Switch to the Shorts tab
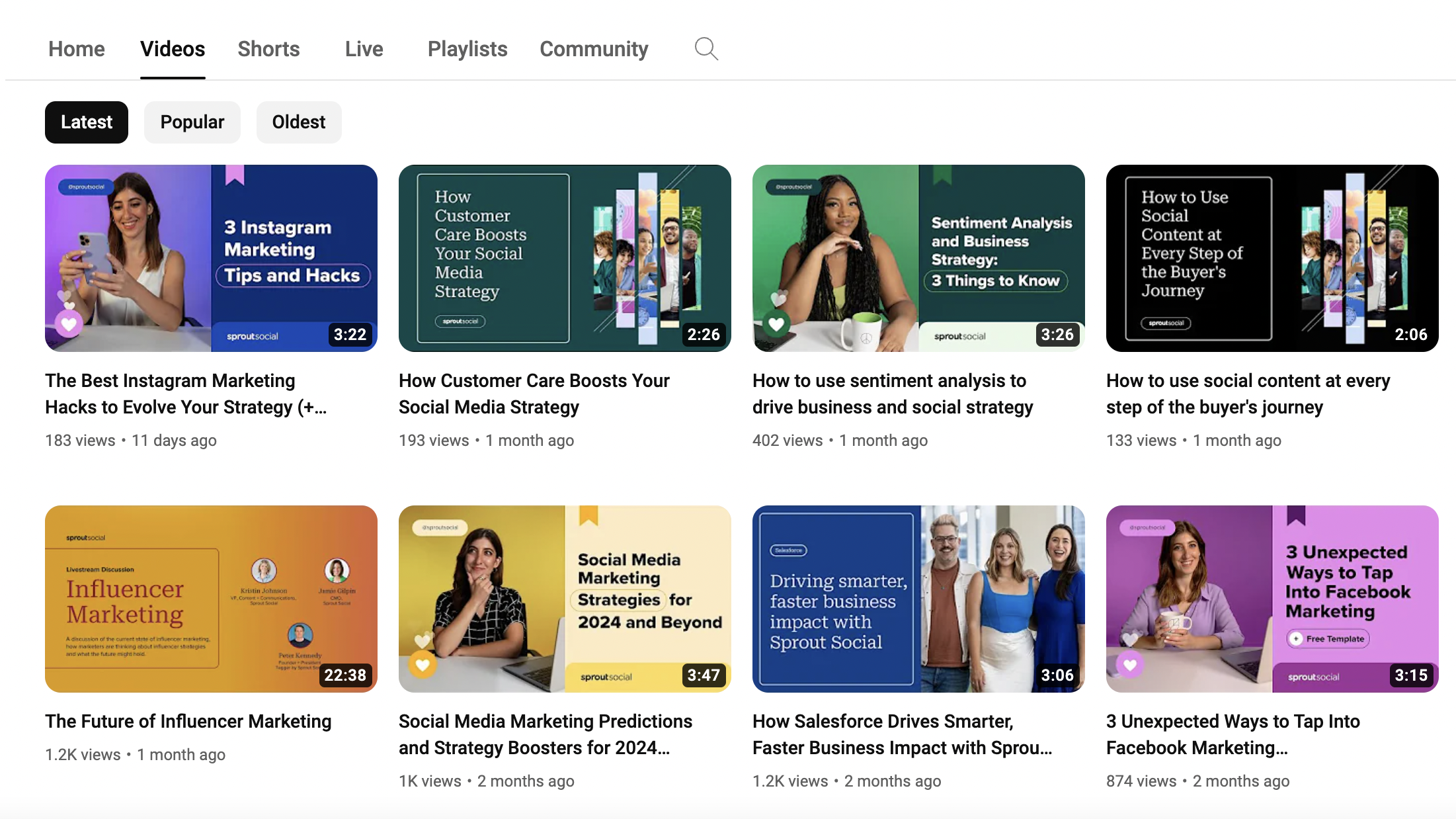 tap(268, 48)
